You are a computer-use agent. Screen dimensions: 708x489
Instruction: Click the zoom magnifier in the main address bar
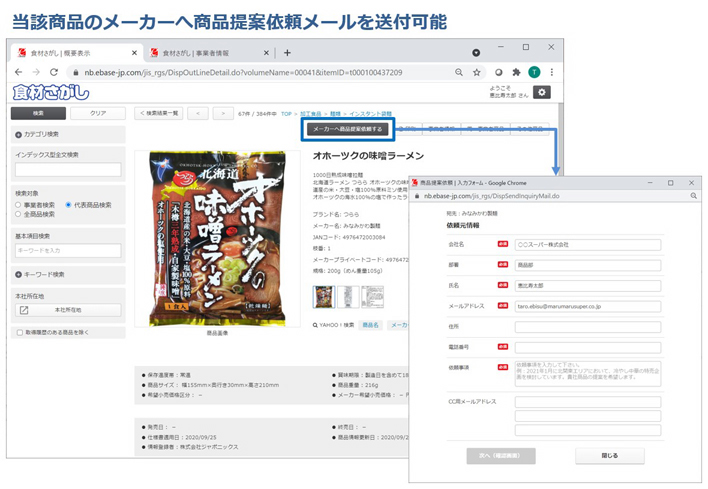459,72
